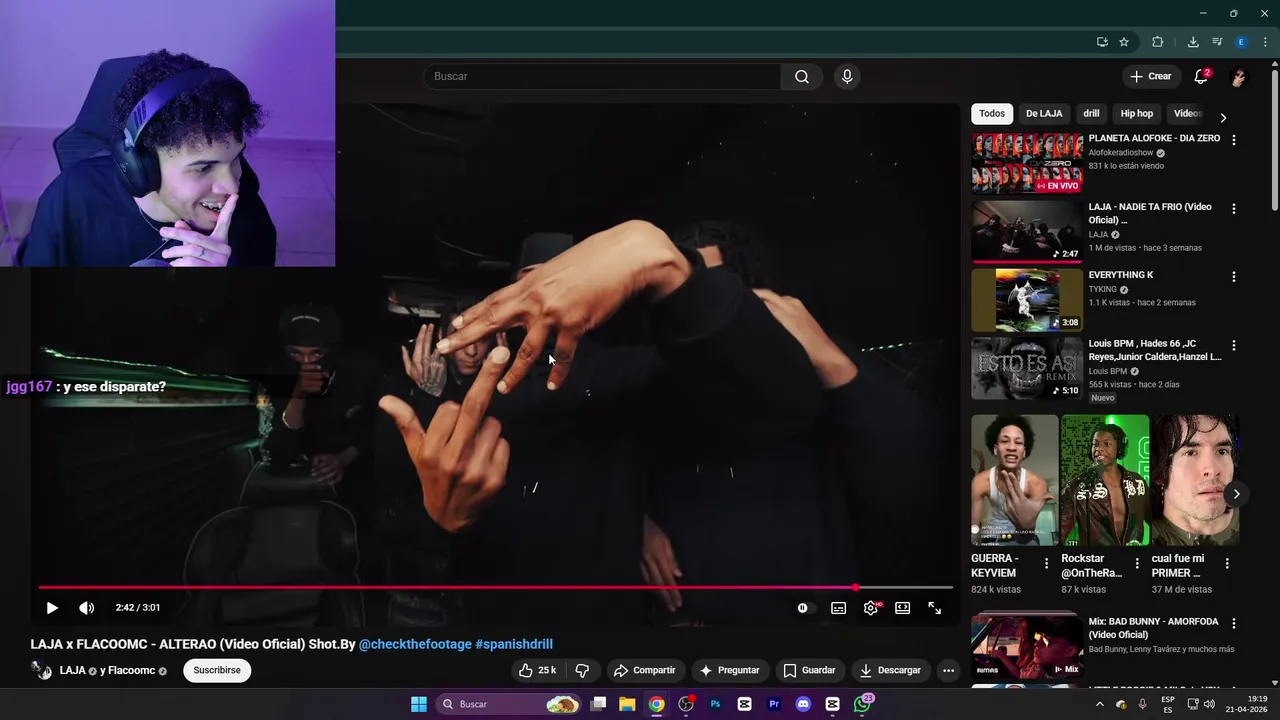1280x720 pixels.
Task: Open options for PLANETA ALOFOKE video
Action: pos(1233,140)
